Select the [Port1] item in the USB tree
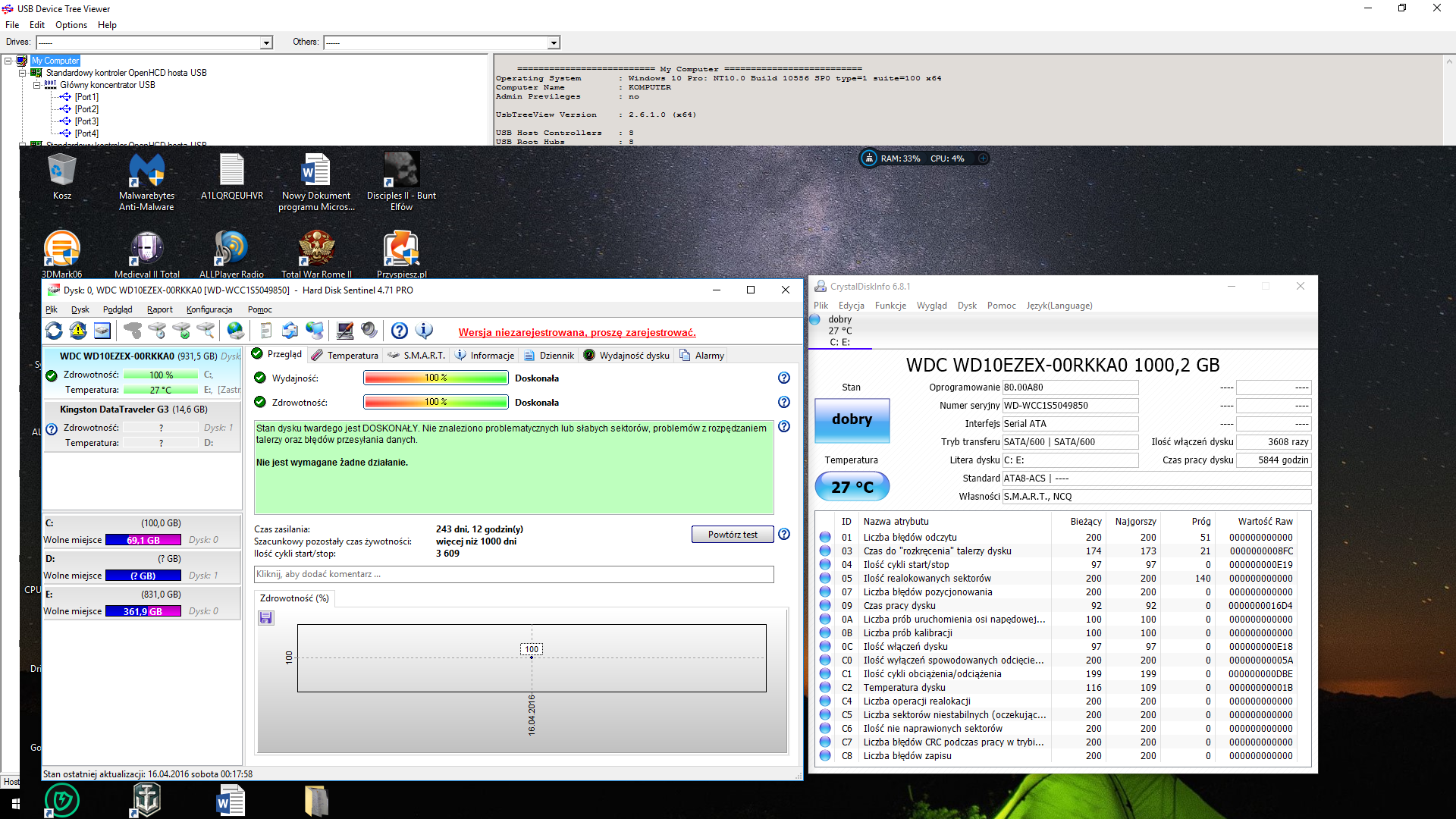Image resolution: width=1456 pixels, height=819 pixels. click(86, 97)
